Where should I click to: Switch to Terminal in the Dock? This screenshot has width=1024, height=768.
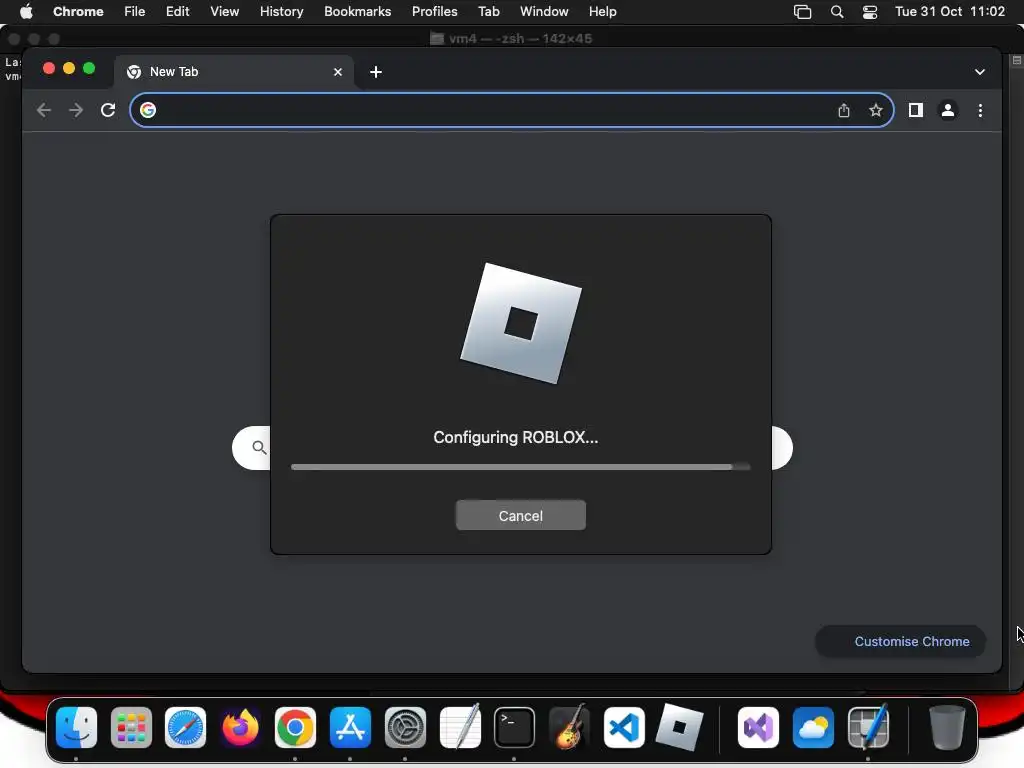click(514, 727)
